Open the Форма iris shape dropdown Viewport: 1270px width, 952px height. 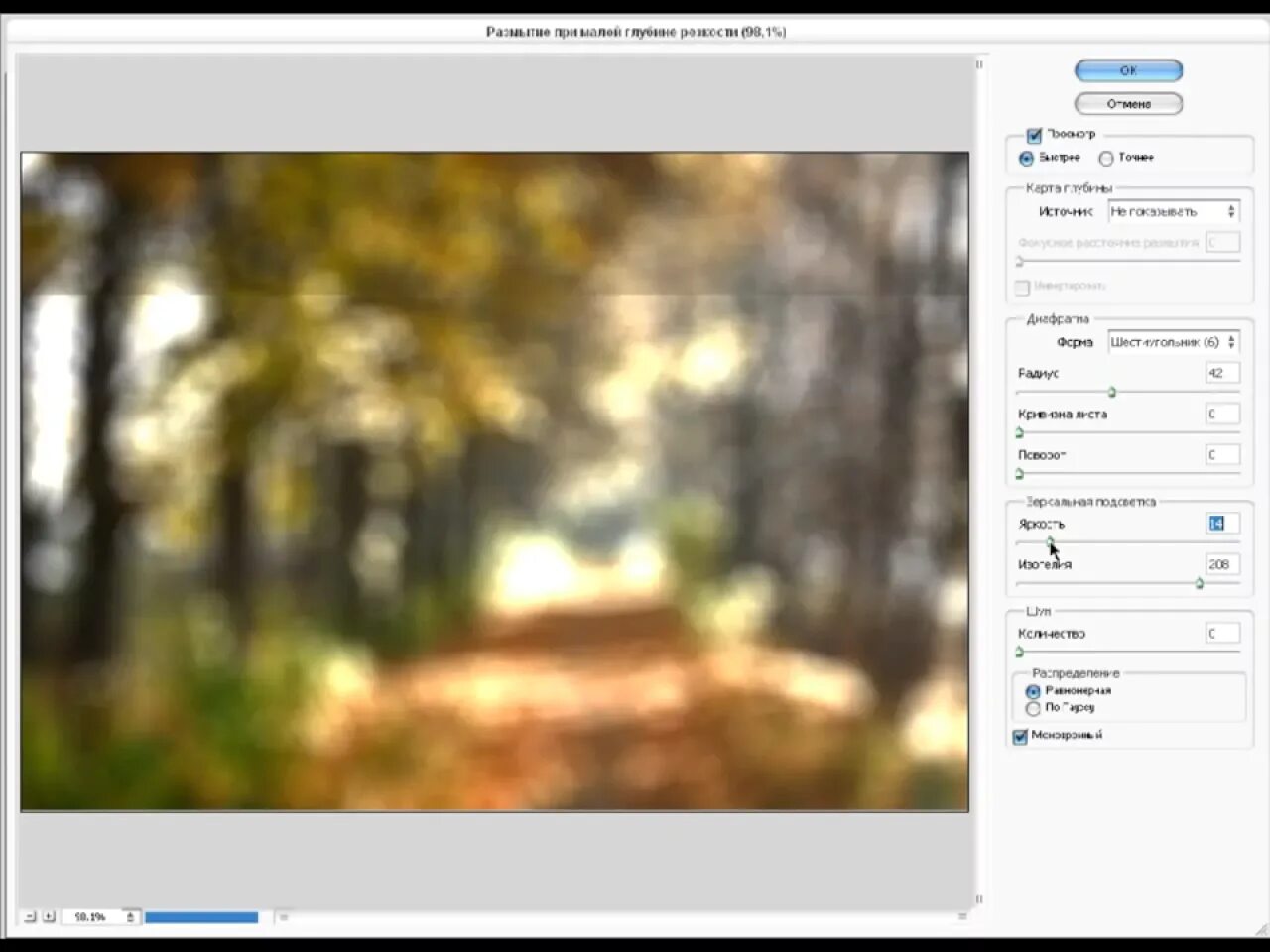[x=1174, y=342]
